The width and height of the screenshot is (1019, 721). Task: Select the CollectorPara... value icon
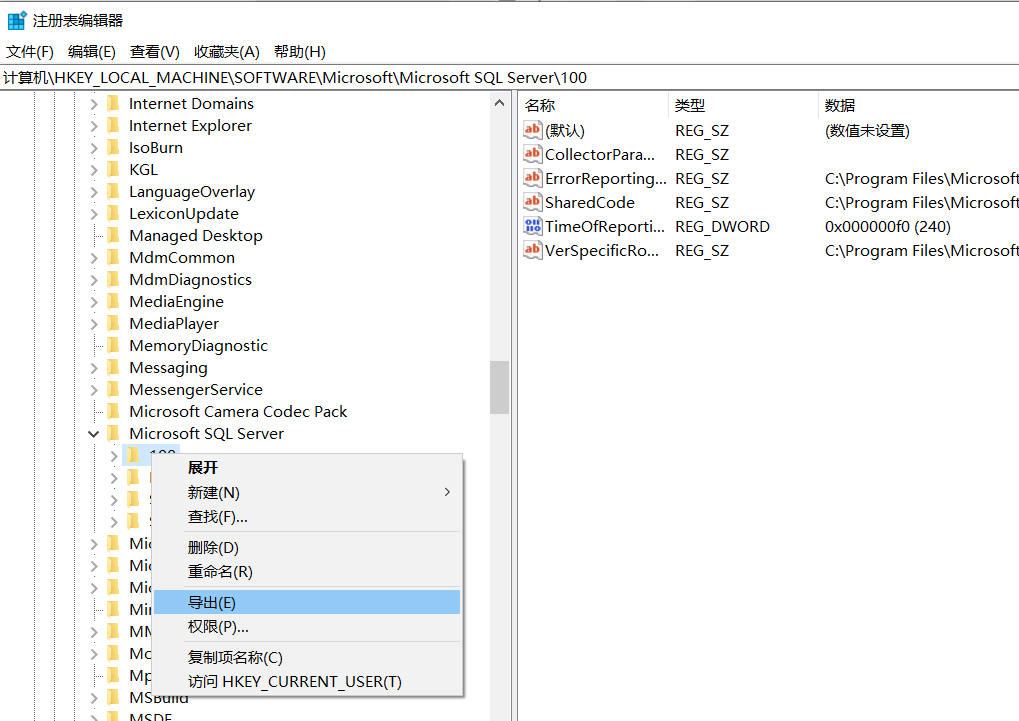click(x=532, y=154)
